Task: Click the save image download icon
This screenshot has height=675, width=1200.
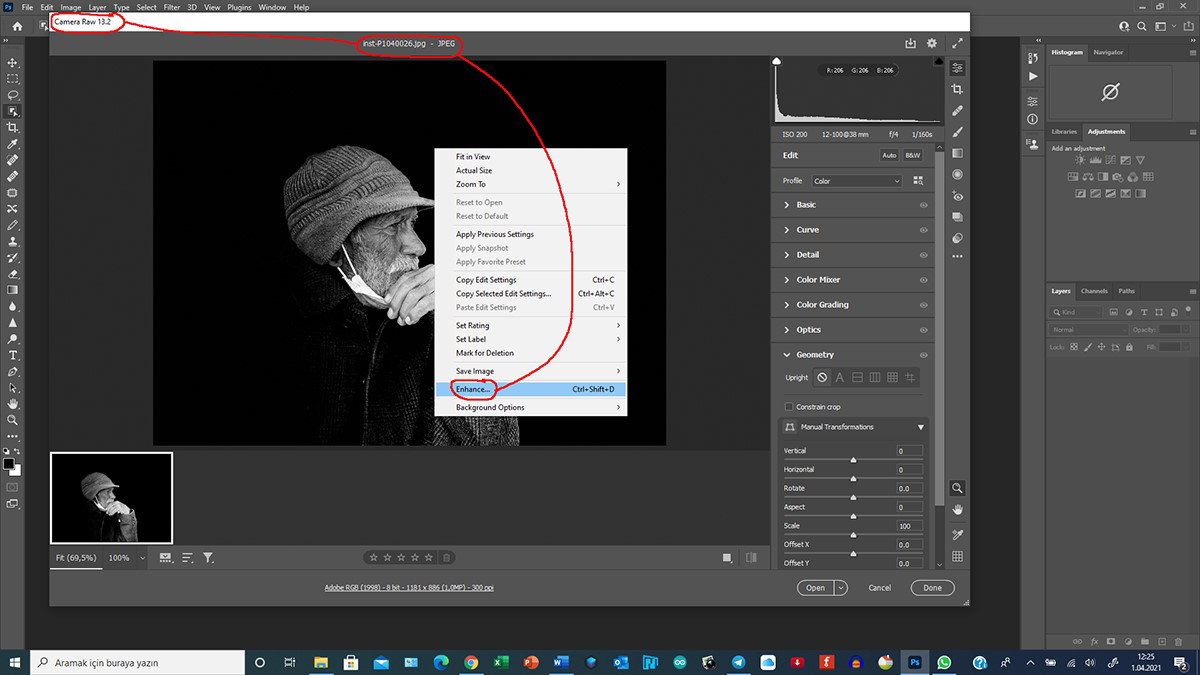Action: pyautogui.click(x=910, y=44)
